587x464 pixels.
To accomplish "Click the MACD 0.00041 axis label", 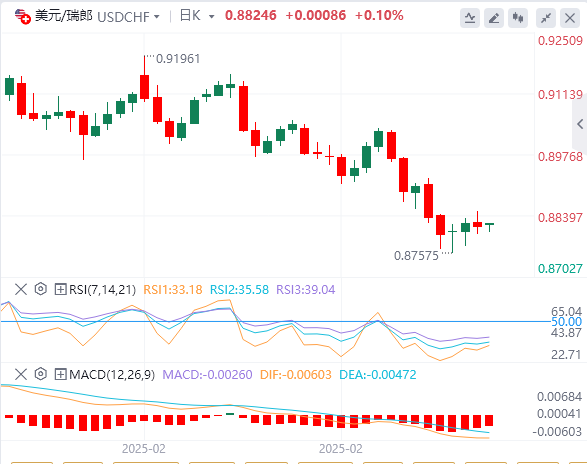I will click(559, 414).
